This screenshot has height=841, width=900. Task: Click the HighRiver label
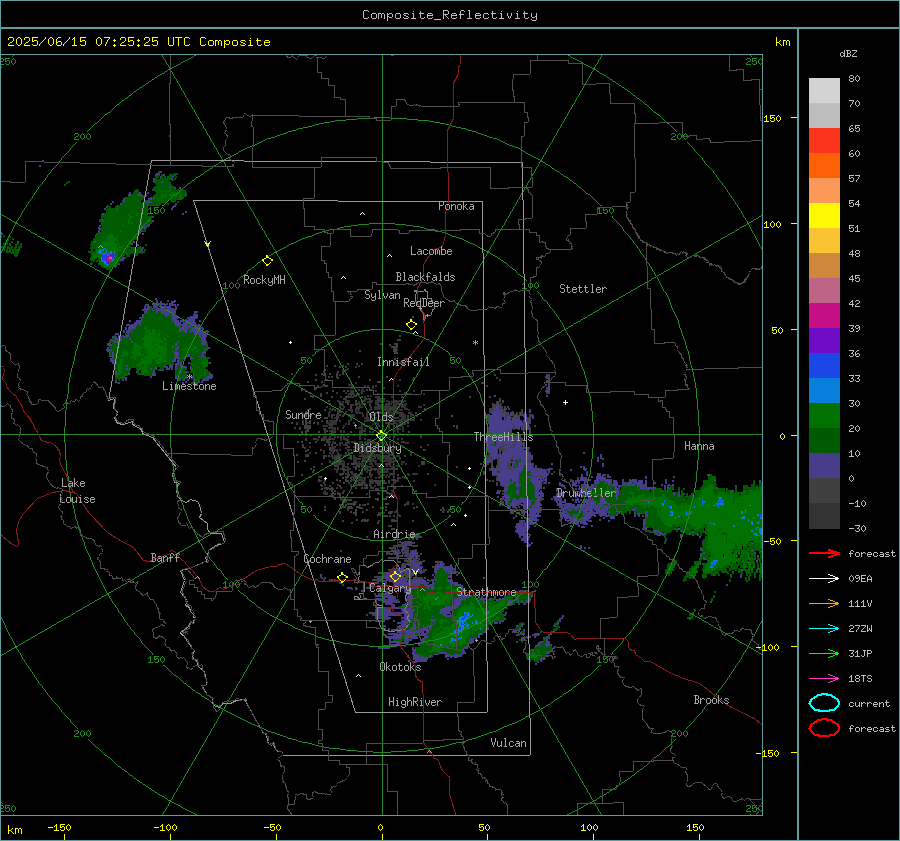click(x=415, y=702)
